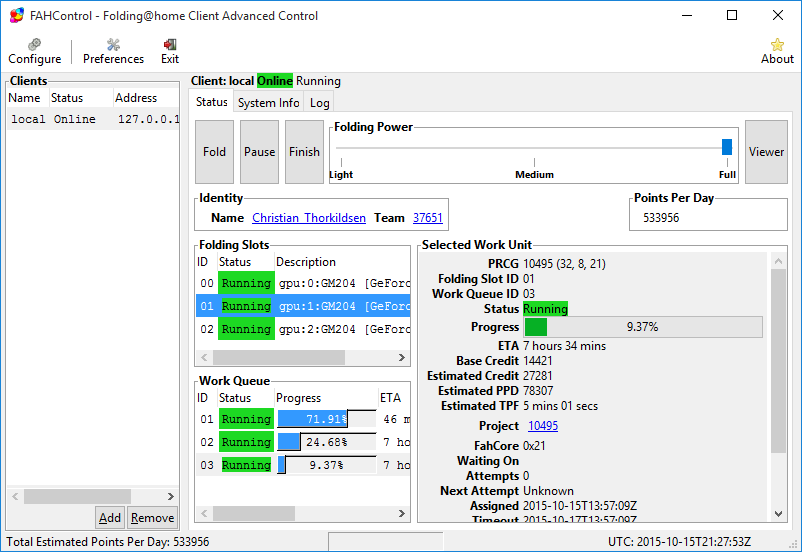This screenshot has width=804, height=552.
Task: Click the FAHControl title bar logo
Action: pos(16,15)
